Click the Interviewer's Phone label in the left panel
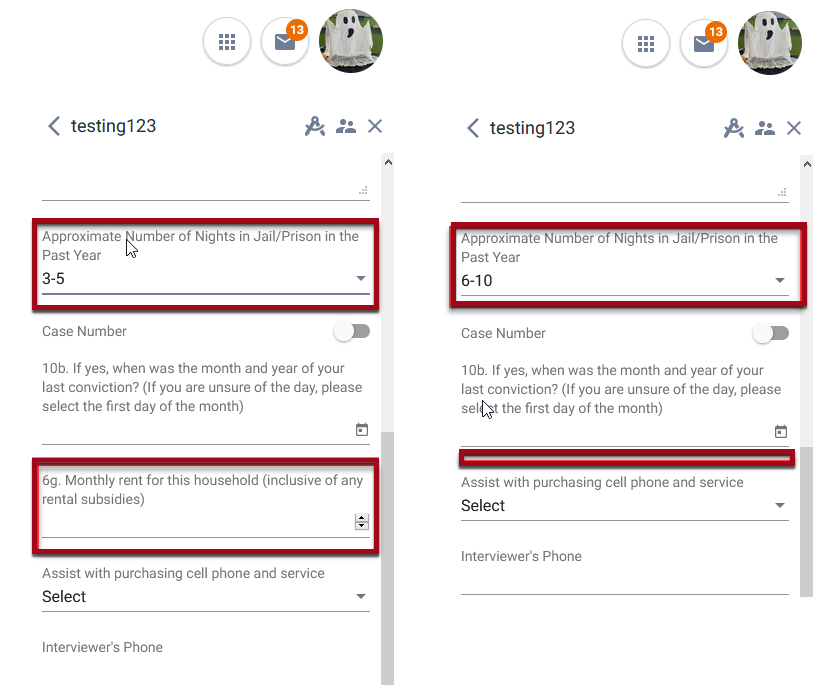The height and width of the screenshot is (685, 824). pos(102,647)
